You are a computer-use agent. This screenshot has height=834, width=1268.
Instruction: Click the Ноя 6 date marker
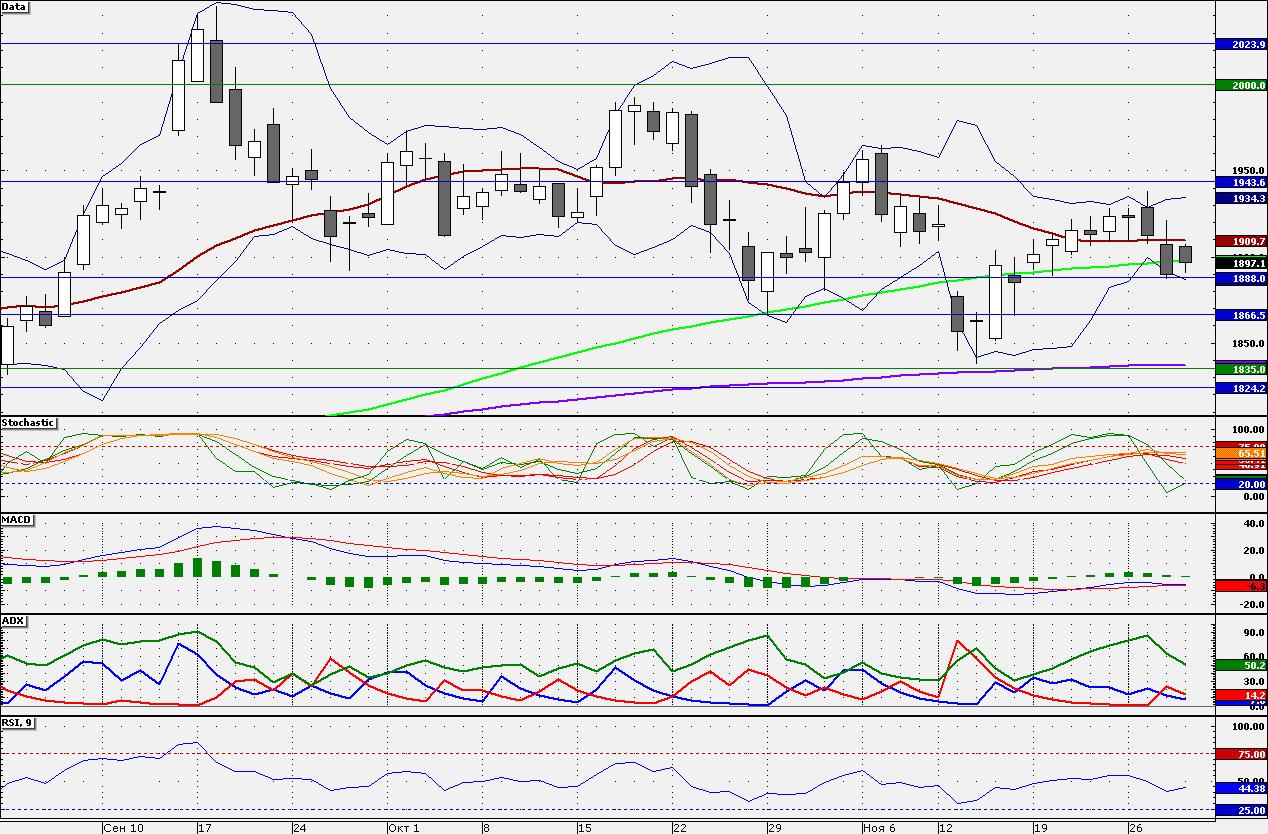coord(879,828)
